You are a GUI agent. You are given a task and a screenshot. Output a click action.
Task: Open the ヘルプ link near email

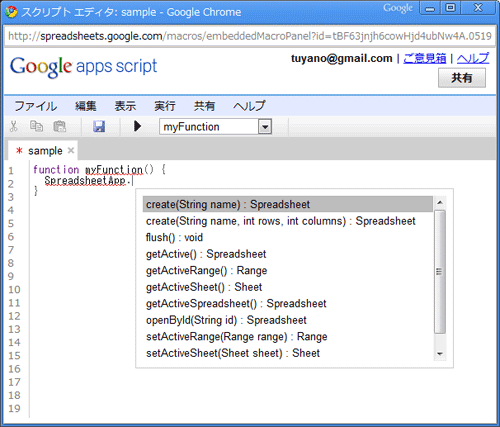click(x=473, y=58)
